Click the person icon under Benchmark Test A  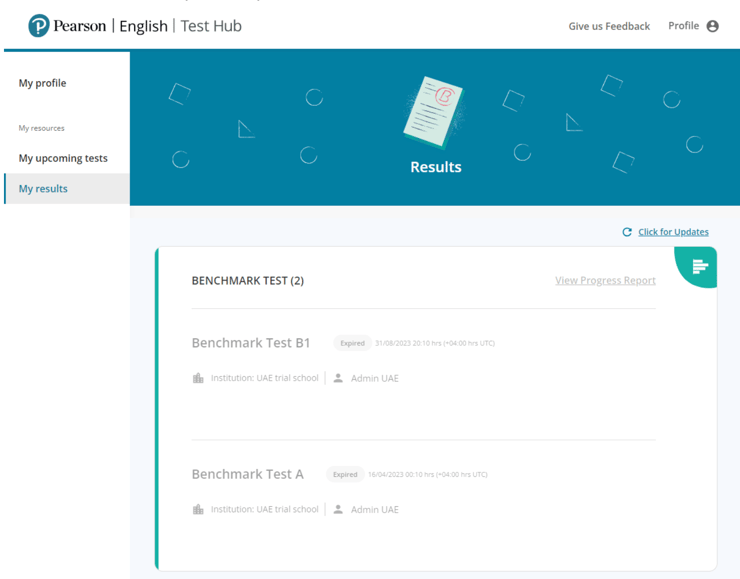(338, 509)
